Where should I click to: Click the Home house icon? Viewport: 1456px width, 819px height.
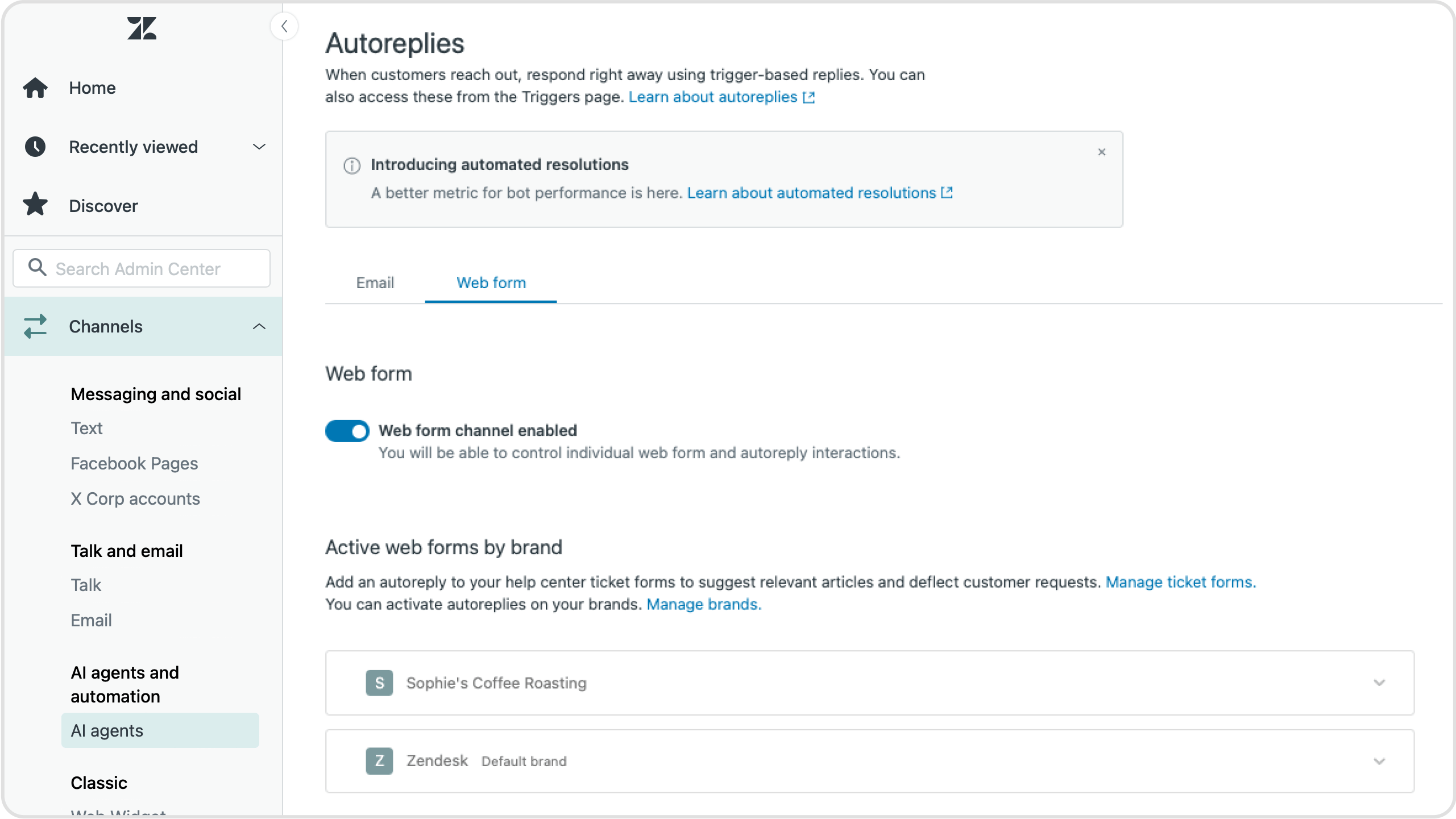click(x=35, y=88)
